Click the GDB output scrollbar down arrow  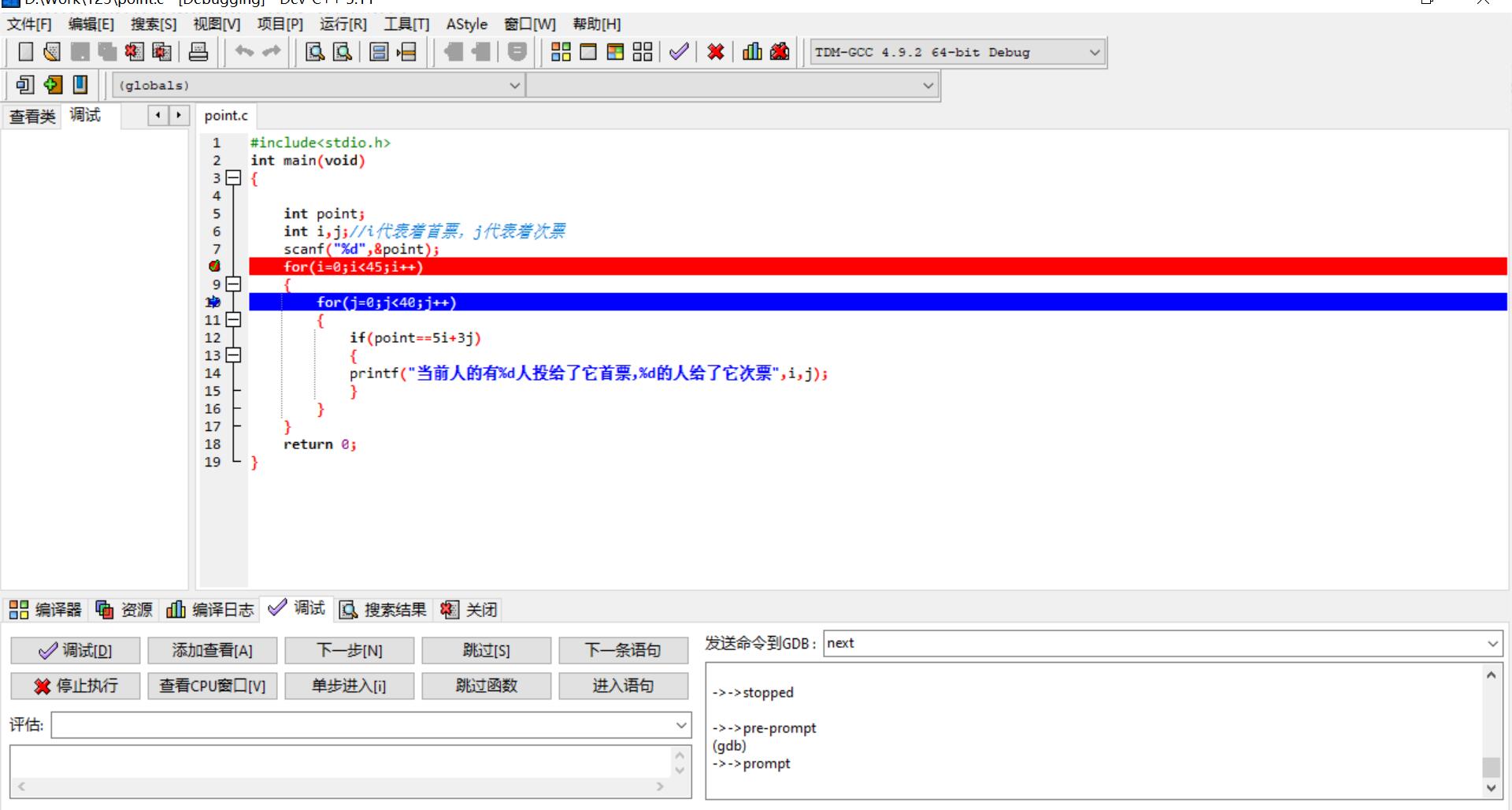click(1491, 788)
